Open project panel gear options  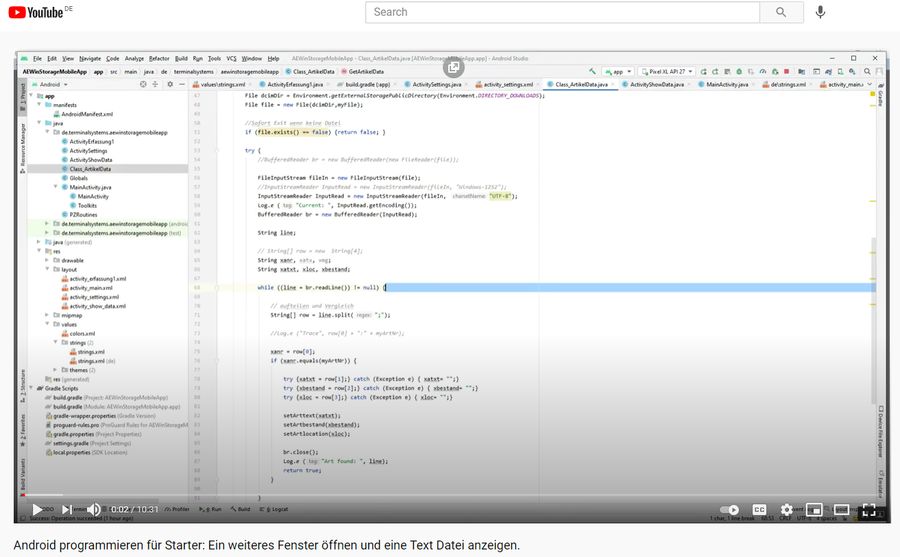point(170,84)
